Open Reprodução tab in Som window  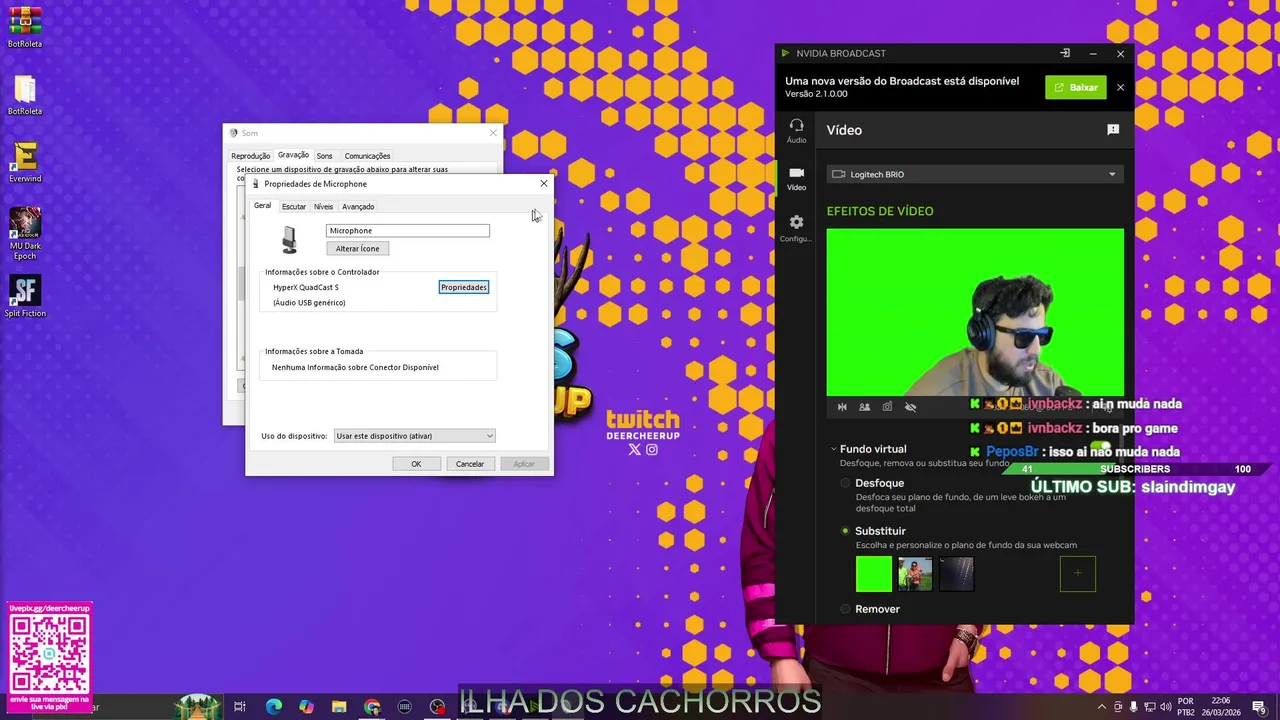click(x=250, y=156)
